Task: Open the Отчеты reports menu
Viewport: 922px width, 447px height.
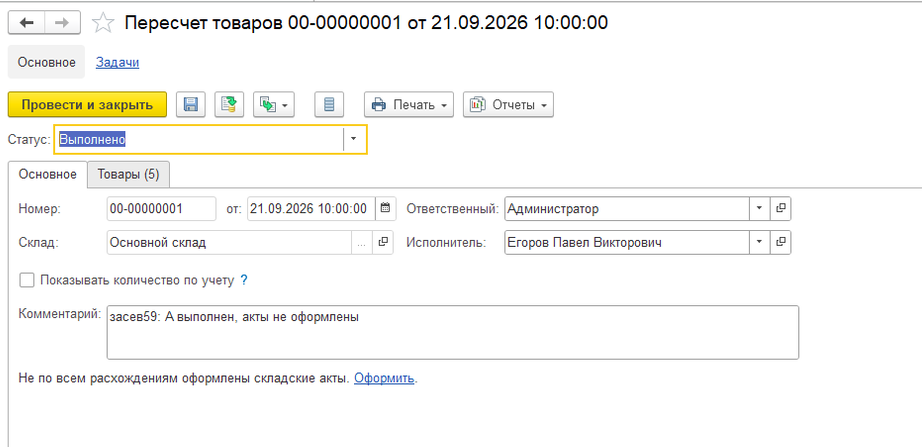Action: pos(508,105)
